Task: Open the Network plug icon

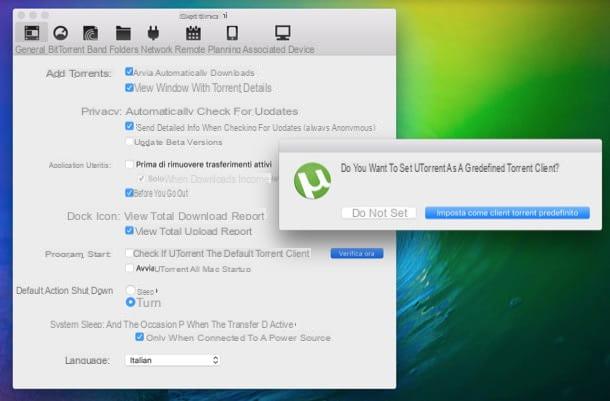Action: click(153, 33)
